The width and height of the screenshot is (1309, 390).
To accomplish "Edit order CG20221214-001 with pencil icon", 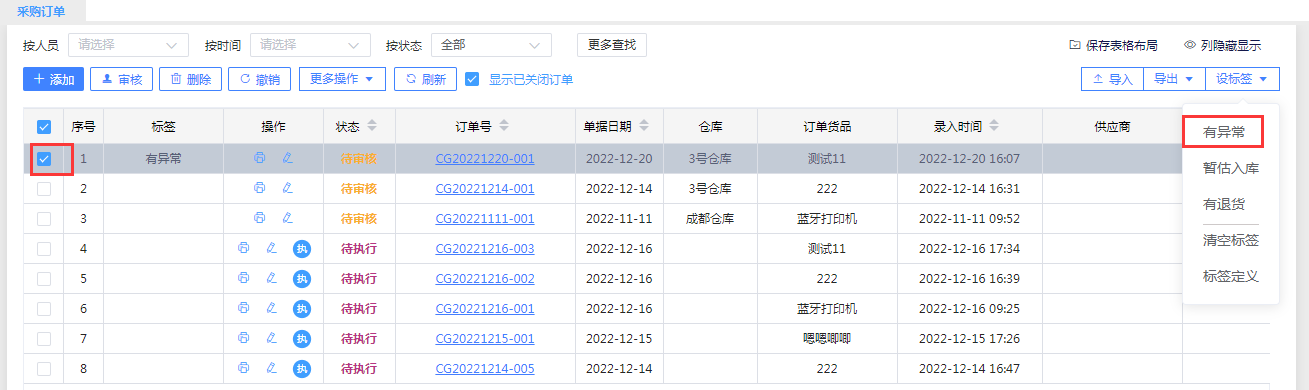I will 287,188.
